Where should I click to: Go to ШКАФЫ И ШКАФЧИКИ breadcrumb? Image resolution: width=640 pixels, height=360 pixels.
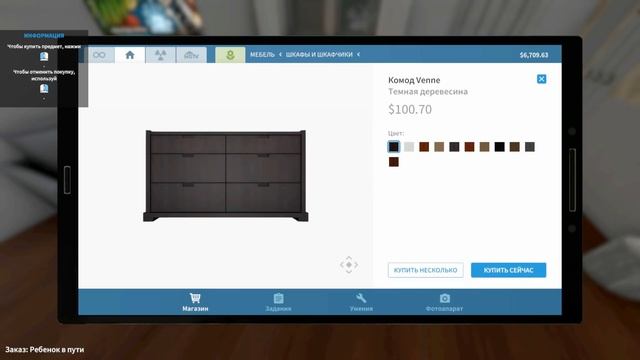point(319,54)
